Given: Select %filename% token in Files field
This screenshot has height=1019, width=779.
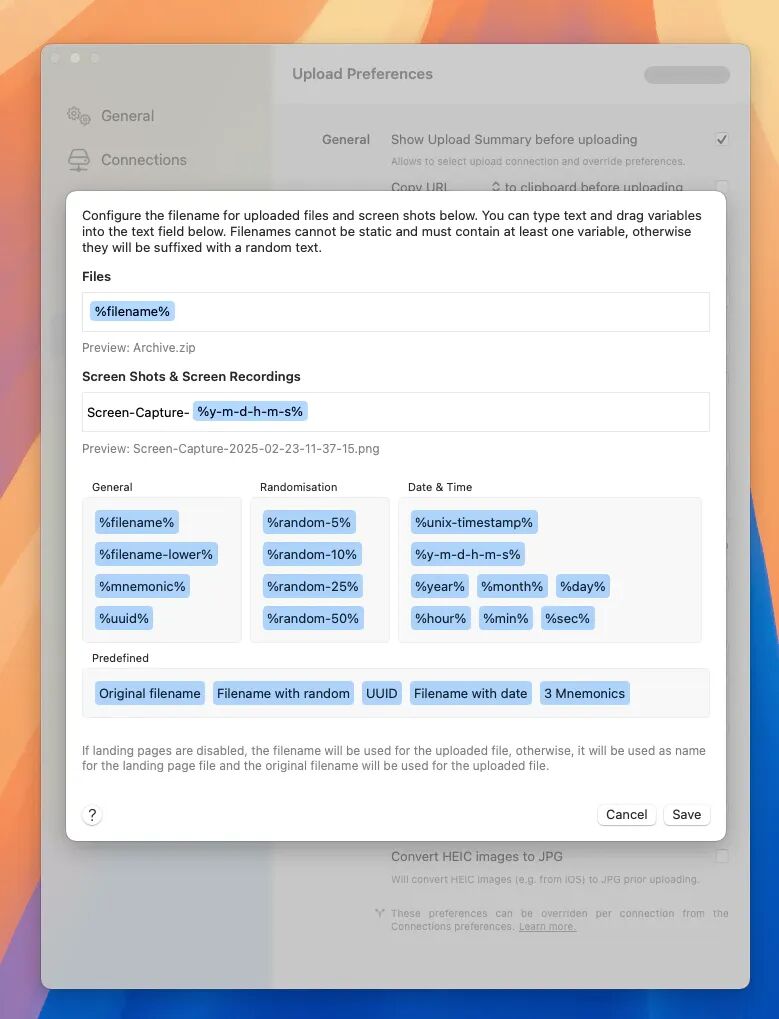Looking at the screenshot, I should (133, 311).
